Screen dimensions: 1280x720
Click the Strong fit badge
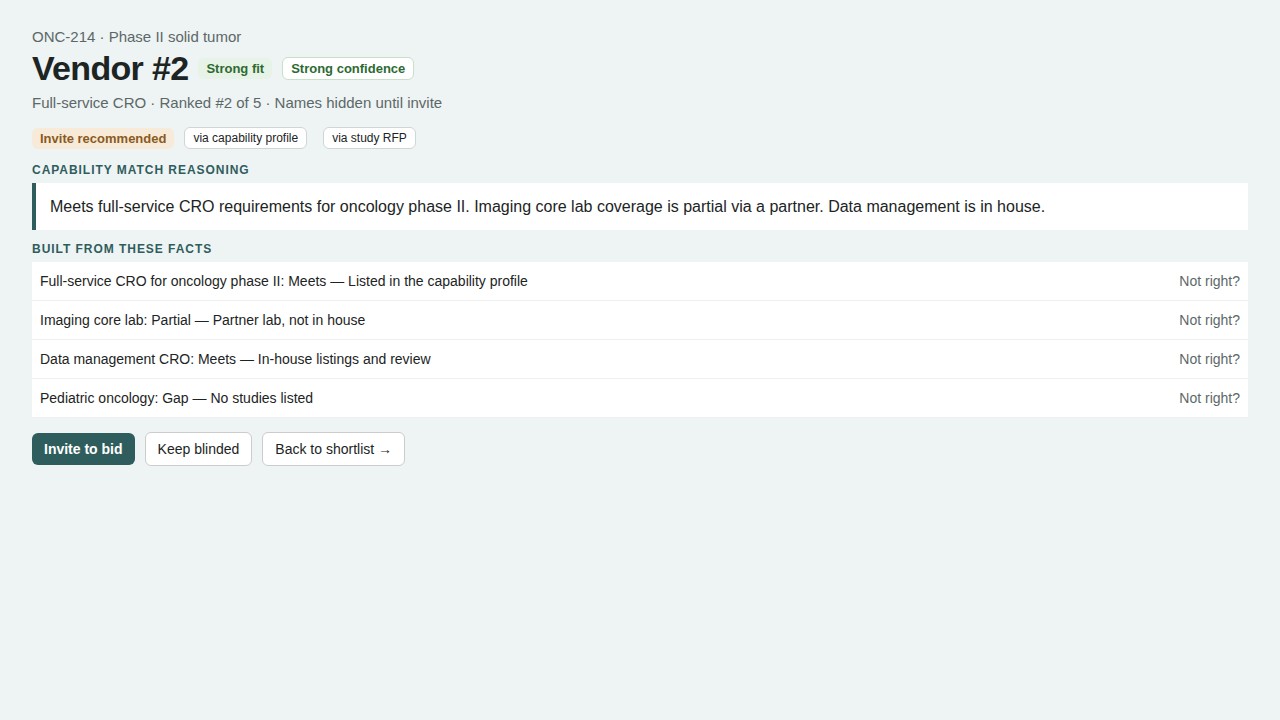[x=235, y=69]
